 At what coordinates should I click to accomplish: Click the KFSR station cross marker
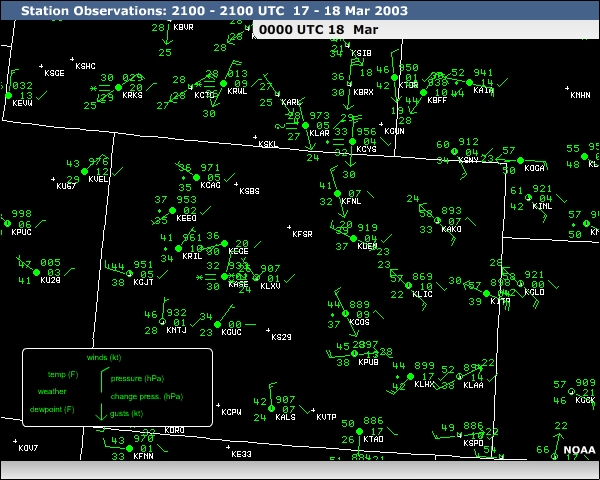[x=289, y=227]
